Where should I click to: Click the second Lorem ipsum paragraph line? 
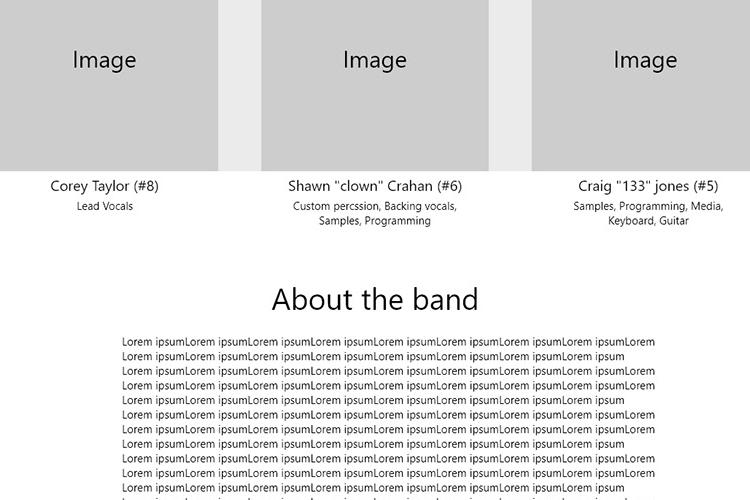pos(373,356)
